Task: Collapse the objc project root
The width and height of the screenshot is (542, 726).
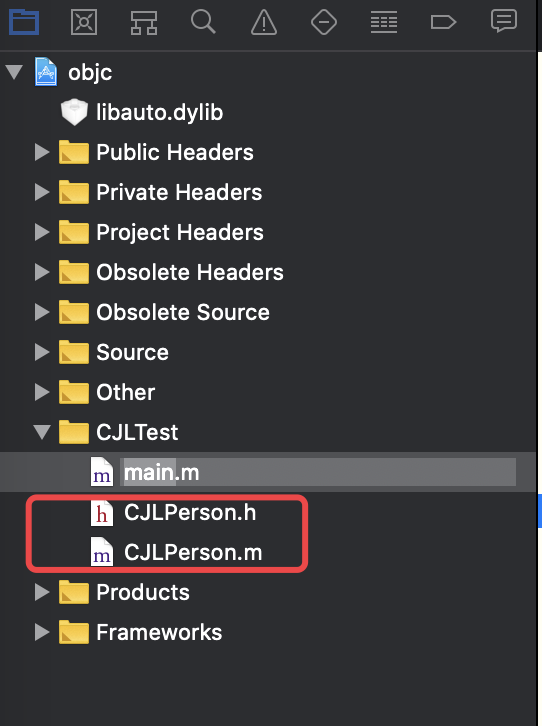Action: pos(14,72)
